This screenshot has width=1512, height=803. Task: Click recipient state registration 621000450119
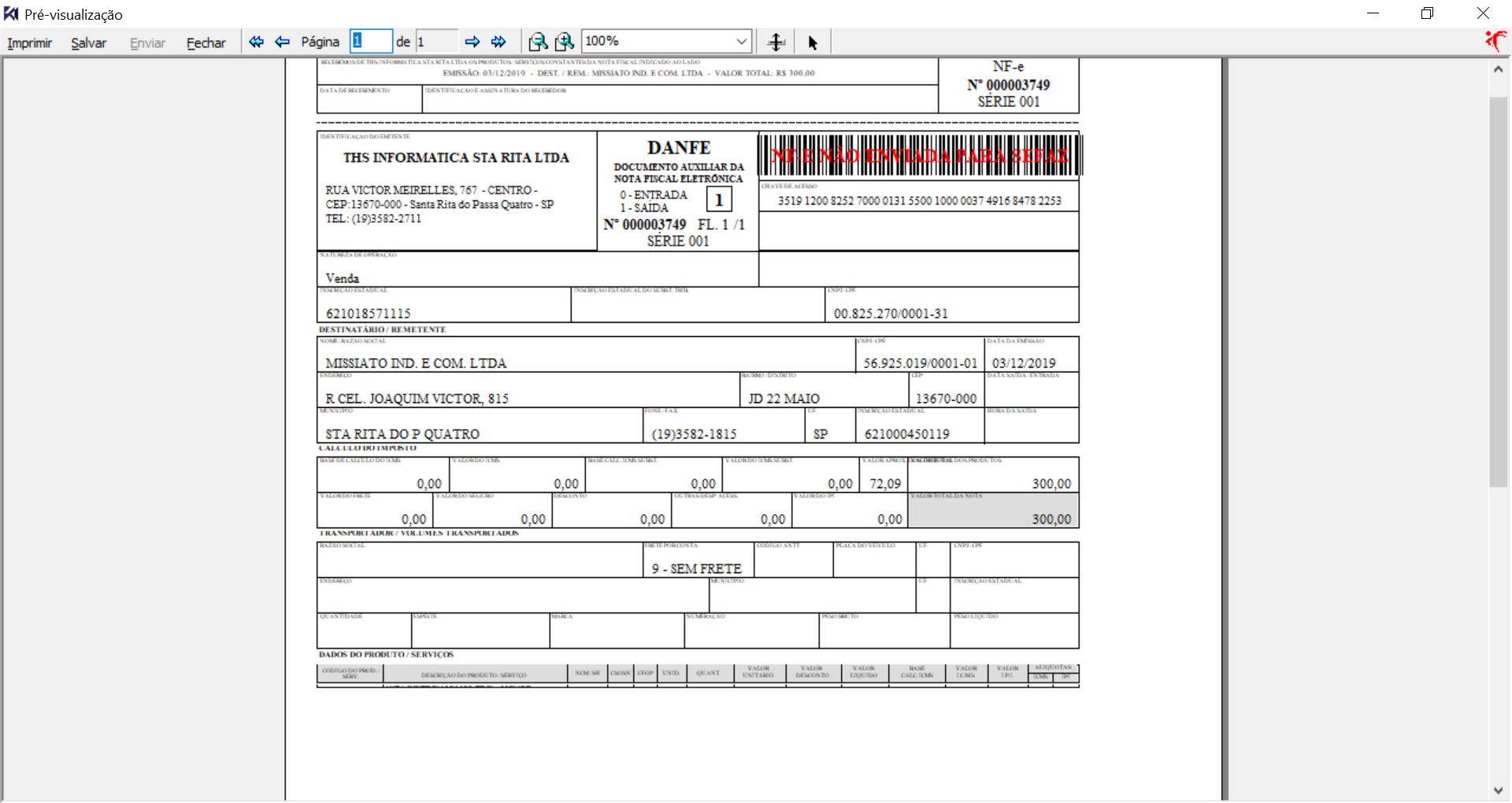point(906,434)
